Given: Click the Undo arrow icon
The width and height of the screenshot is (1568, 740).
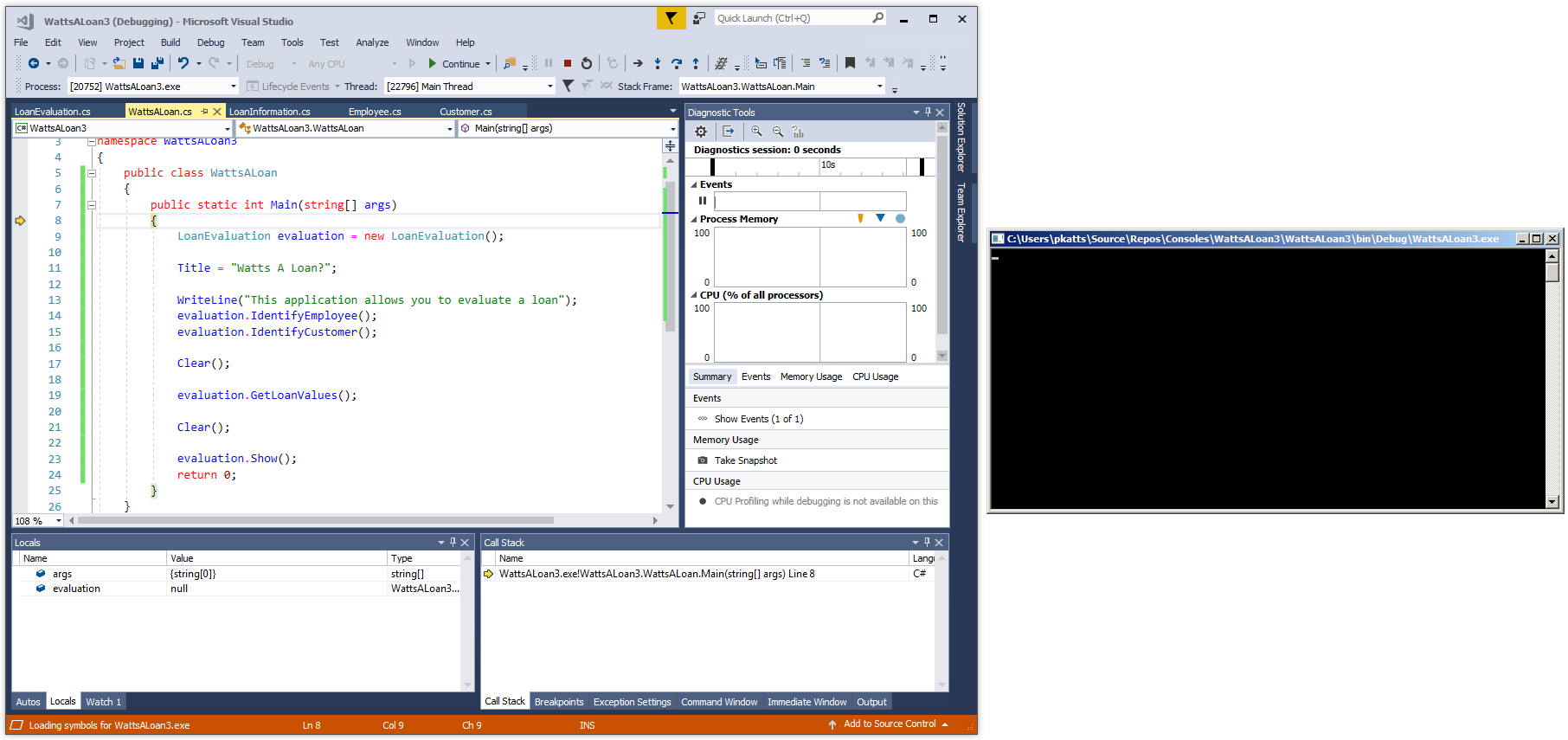Looking at the screenshot, I should (x=183, y=63).
